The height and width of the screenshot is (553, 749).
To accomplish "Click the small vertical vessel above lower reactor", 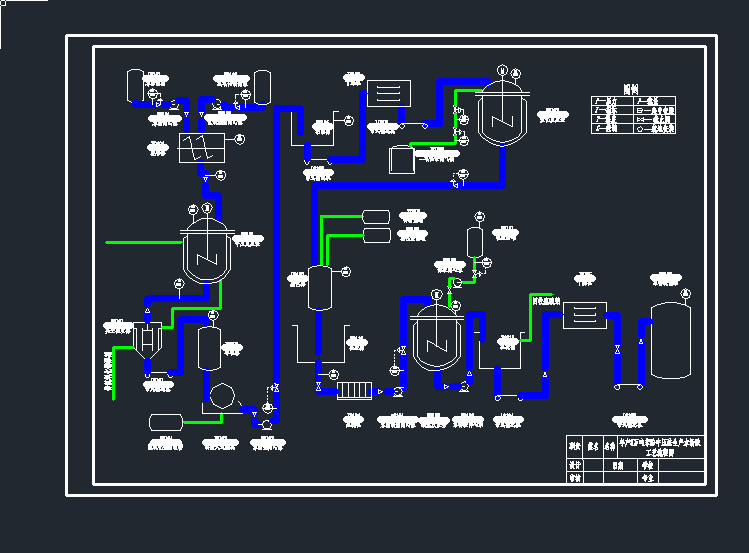I will pos(475,242).
